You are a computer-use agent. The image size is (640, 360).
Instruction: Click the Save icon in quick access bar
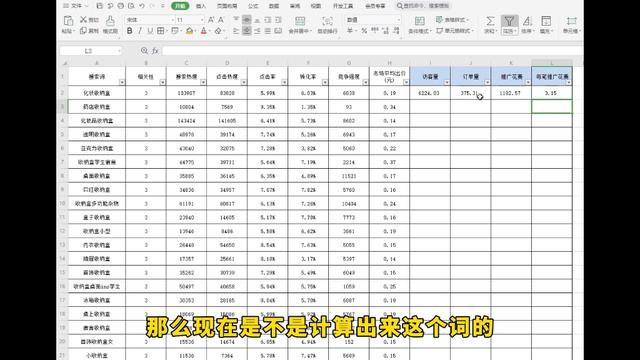[100, 6]
